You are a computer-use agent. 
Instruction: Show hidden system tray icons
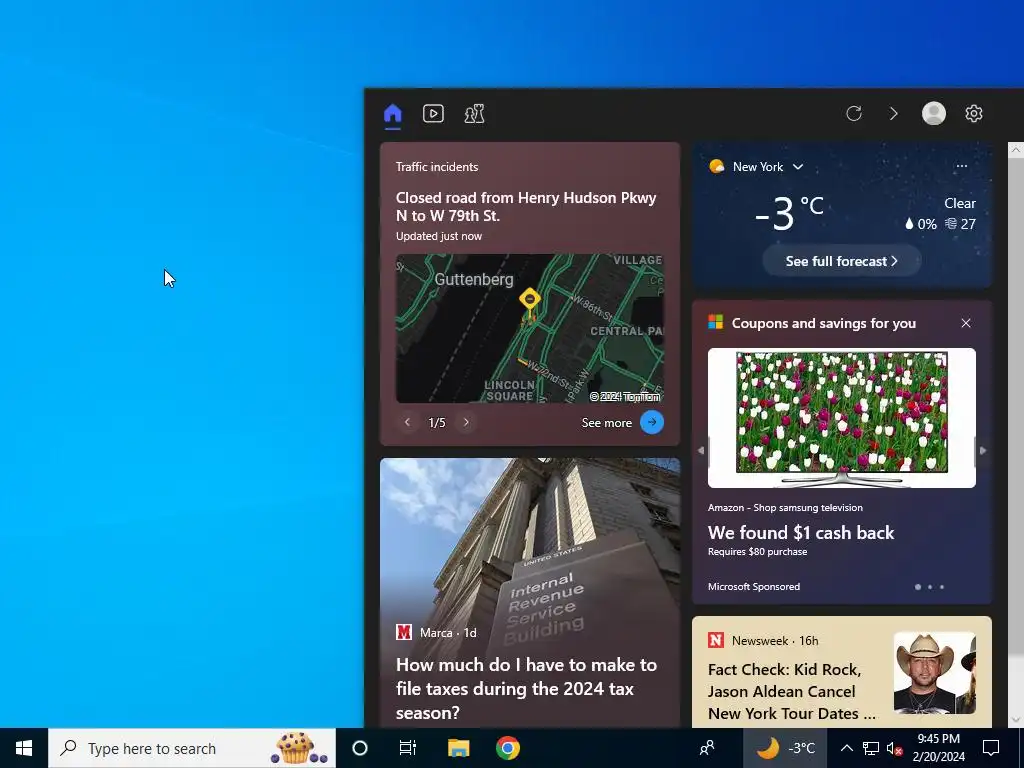point(846,748)
